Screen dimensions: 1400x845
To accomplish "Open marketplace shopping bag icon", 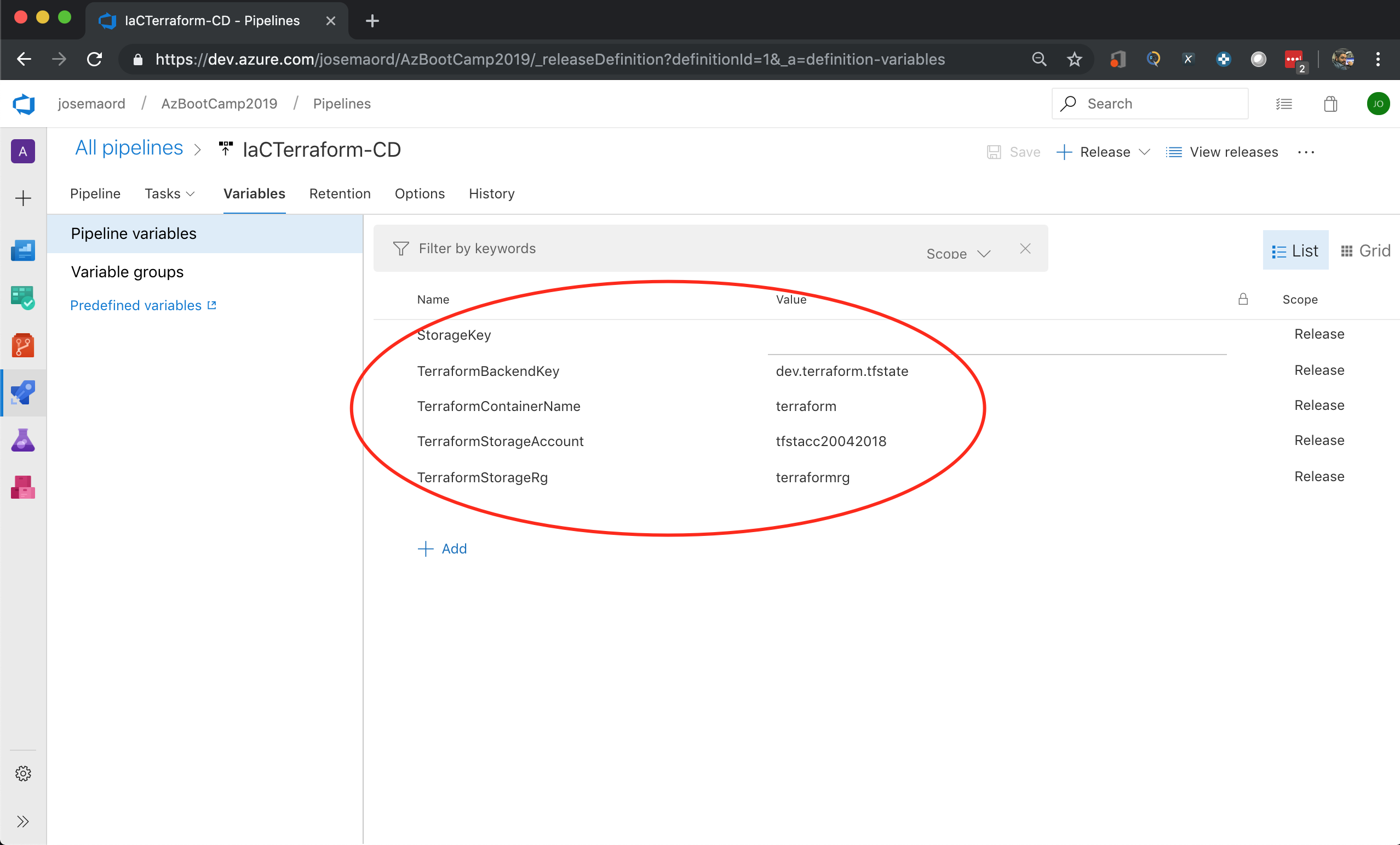I will click(1330, 104).
